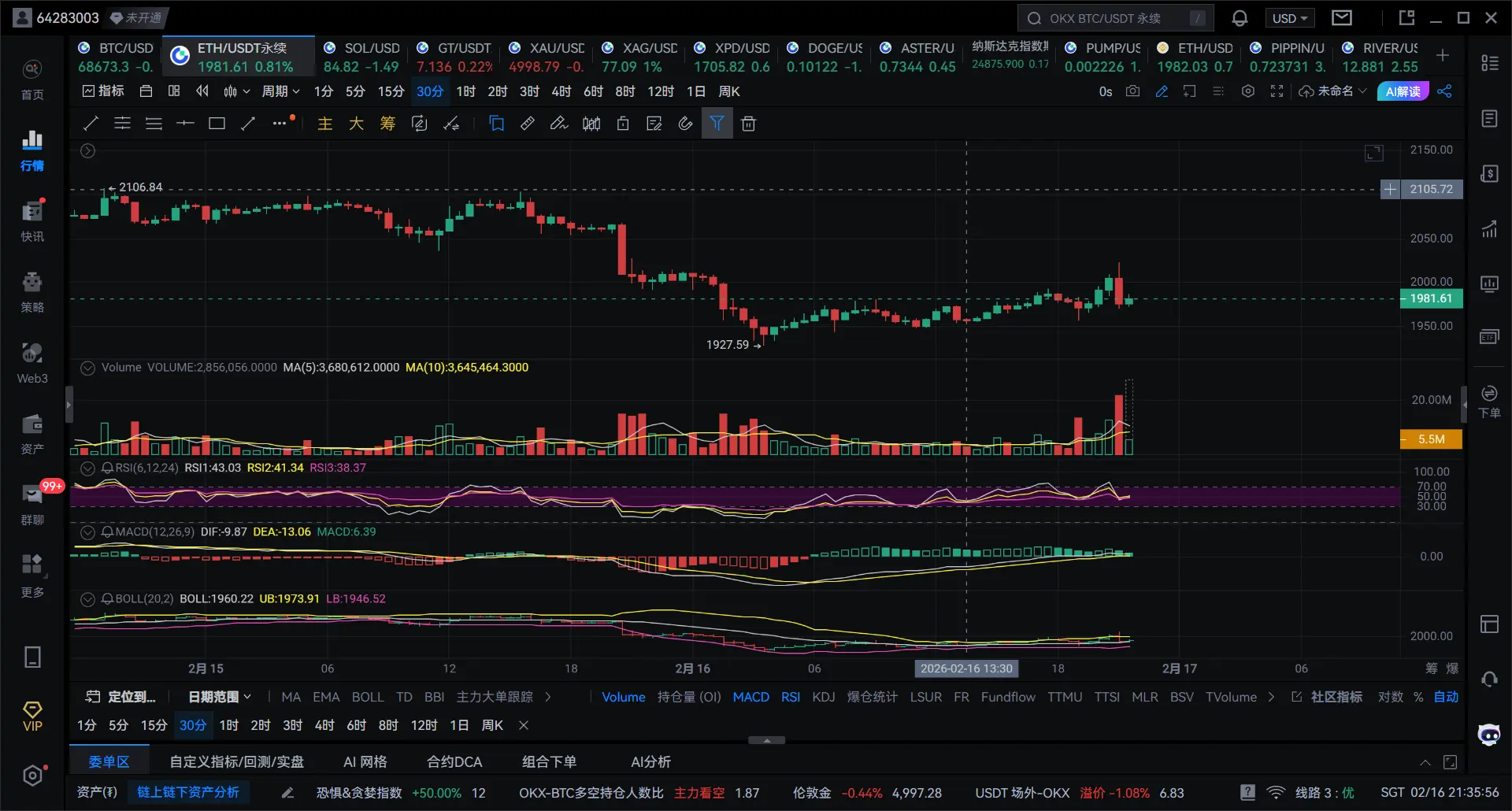This screenshot has width=1512, height=811.
Task: Open the VIP diamond icon
Action: (x=32, y=717)
